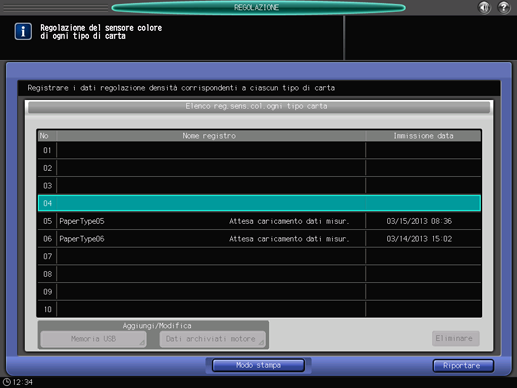Open the help question mark icon
This screenshot has width=517, height=388.
pos(504,7)
